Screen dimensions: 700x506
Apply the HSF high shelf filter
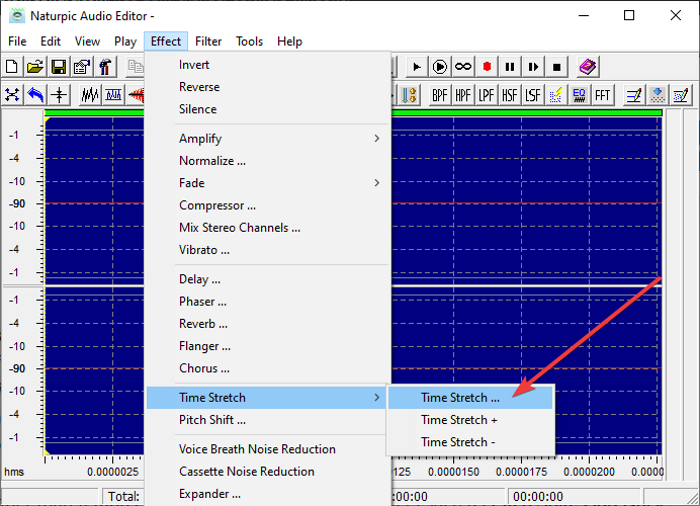pyautogui.click(x=509, y=95)
